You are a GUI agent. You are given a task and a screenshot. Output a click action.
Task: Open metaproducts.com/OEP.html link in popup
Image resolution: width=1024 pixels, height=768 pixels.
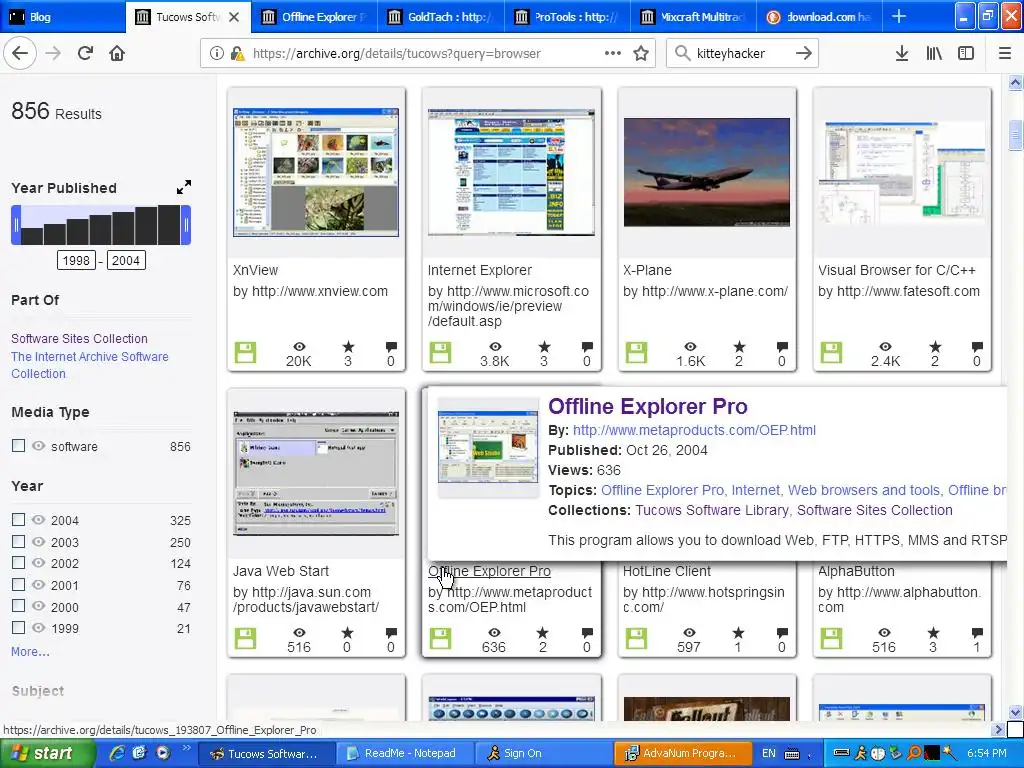[694, 430]
